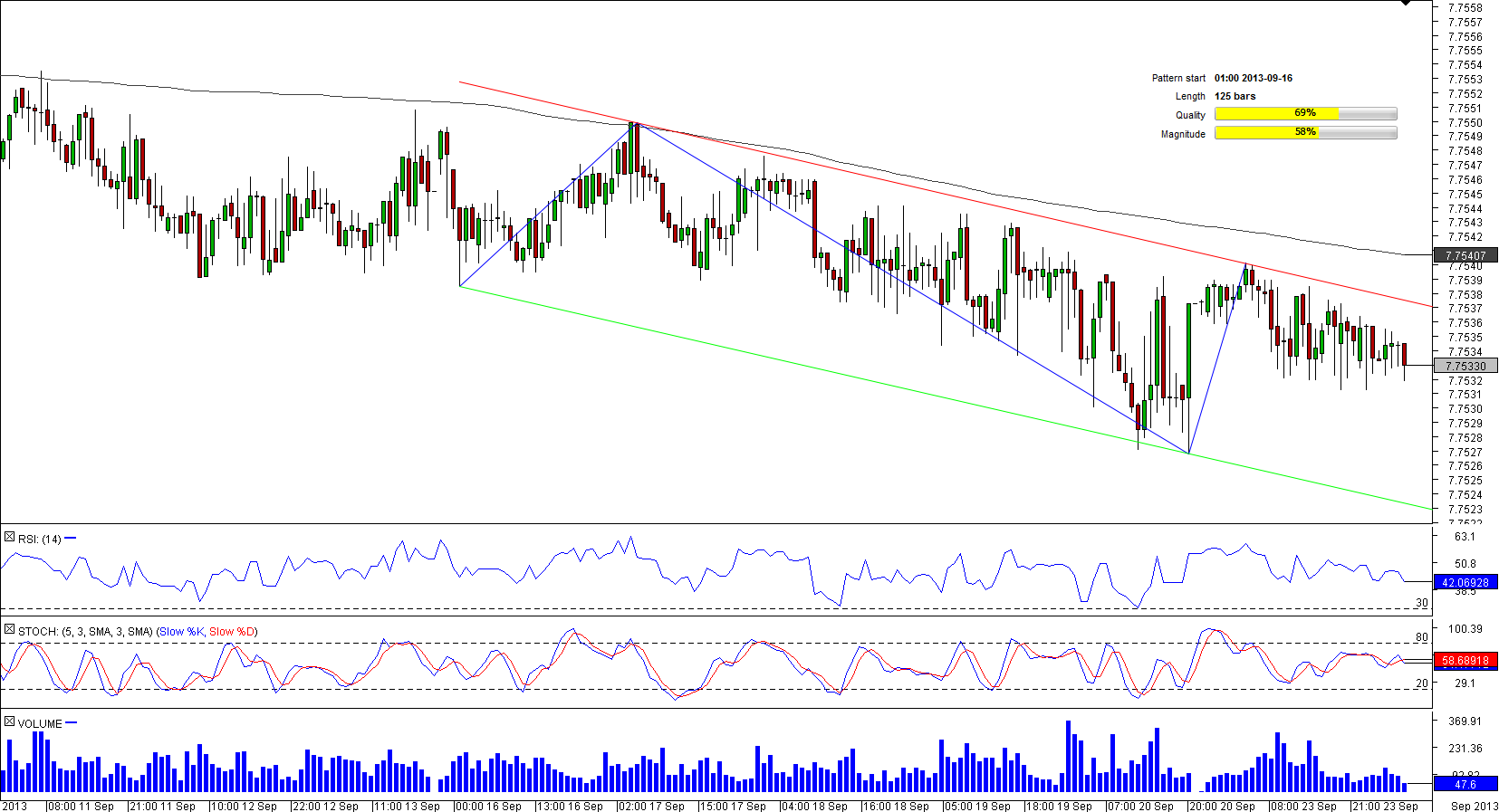This screenshot has width=1499, height=812.
Task: Close the STOCH indicator panel box
Action: (9, 630)
